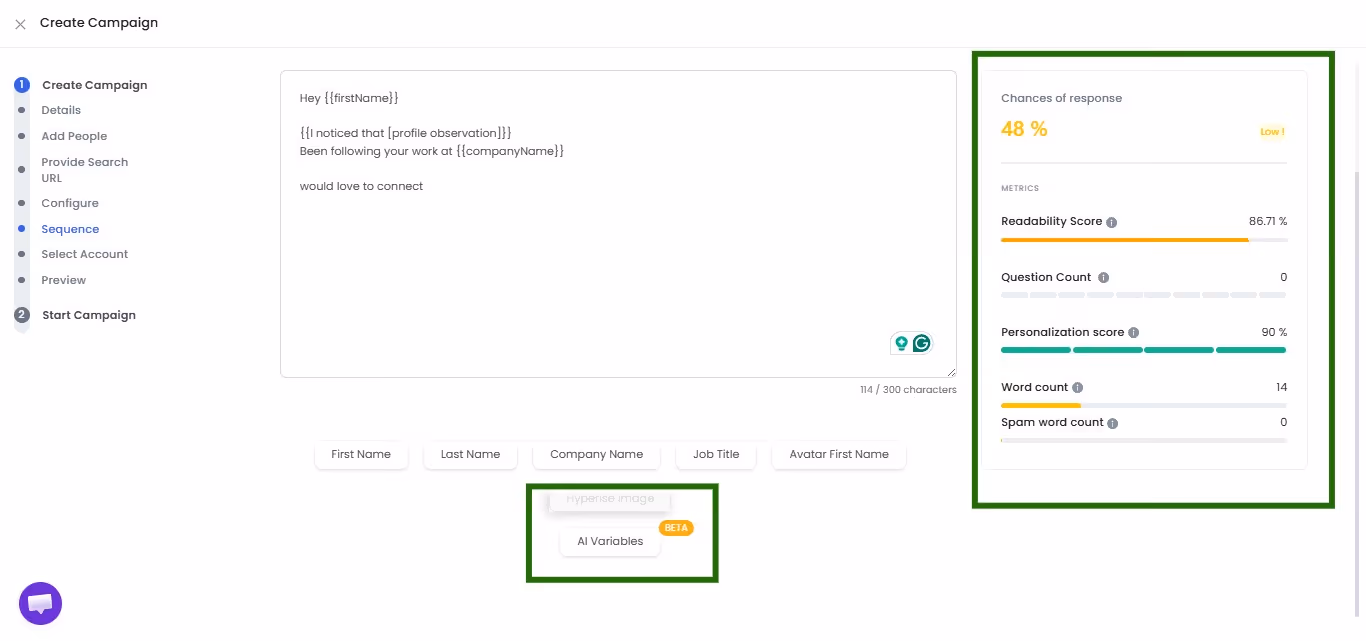Click the METRICS section label
Image resolution: width=1366 pixels, height=641 pixels.
click(x=1020, y=188)
